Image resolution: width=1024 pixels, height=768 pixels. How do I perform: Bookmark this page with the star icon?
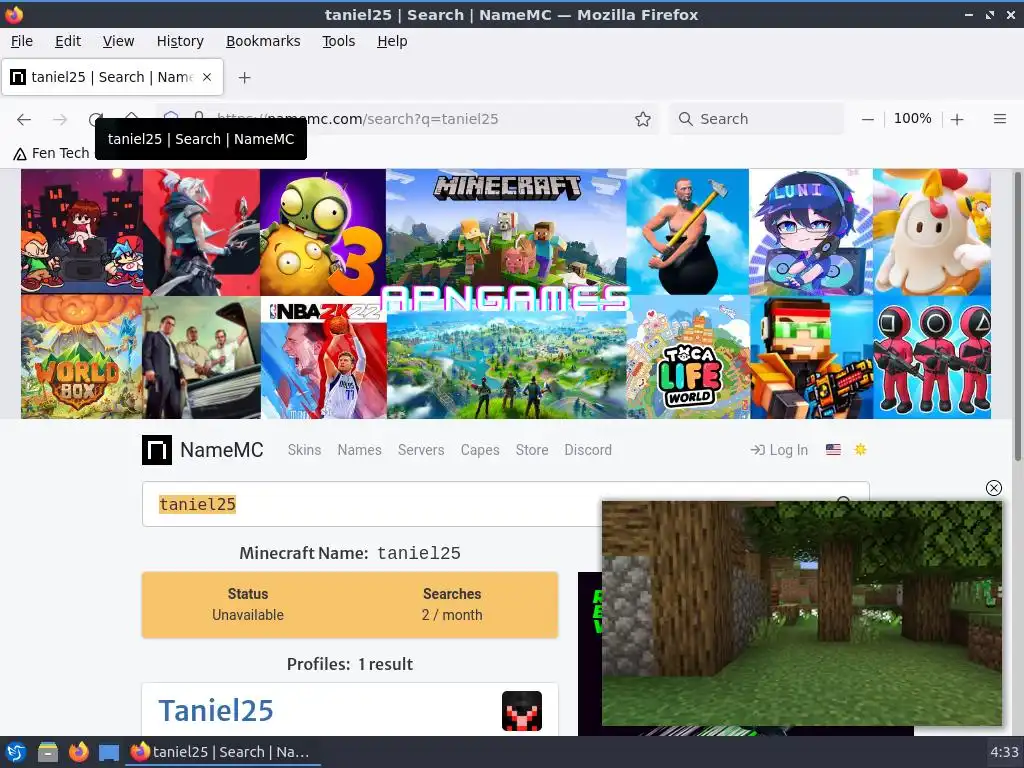(x=643, y=119)
